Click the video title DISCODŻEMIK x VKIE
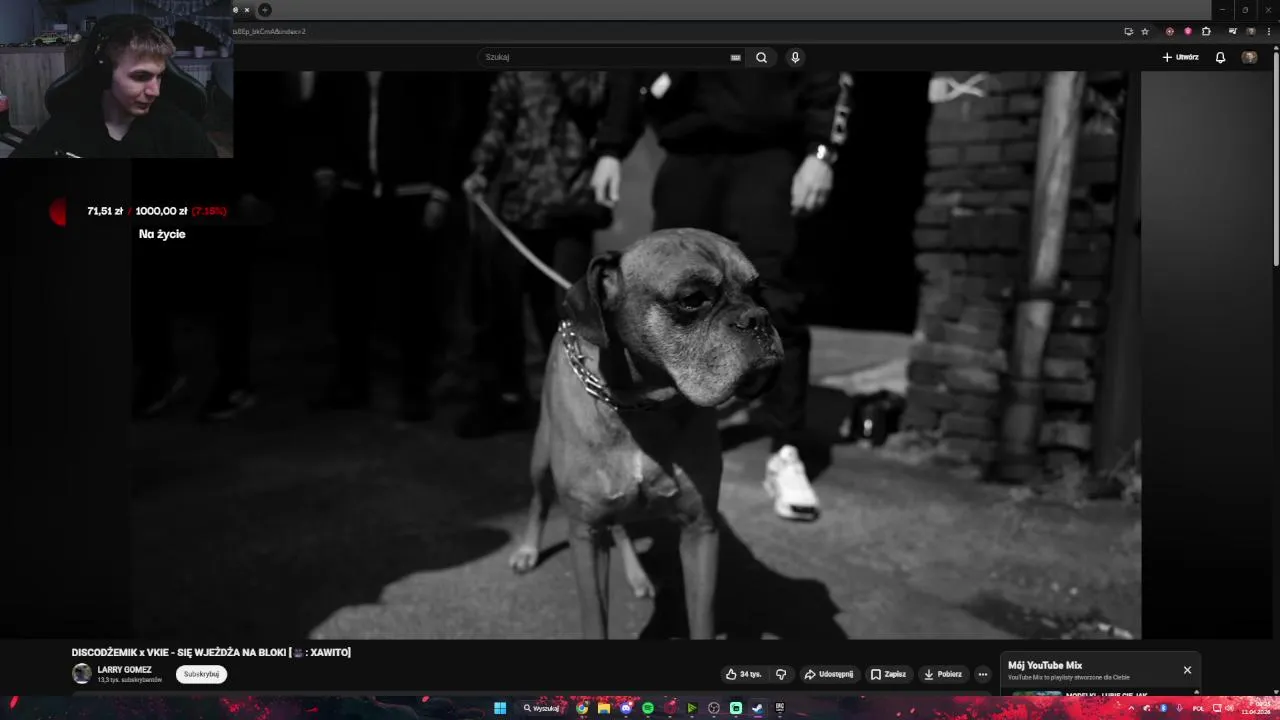Viewport: 1280px width, 720px height. pos(211,653)
